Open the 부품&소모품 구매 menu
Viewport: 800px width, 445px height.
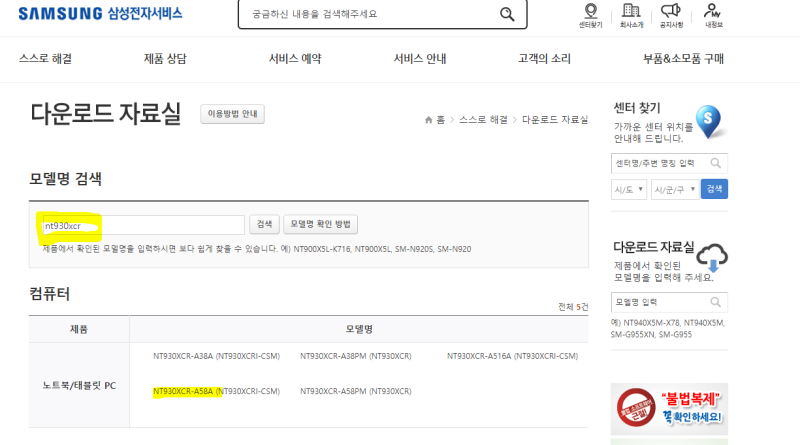tap(683, 59)
